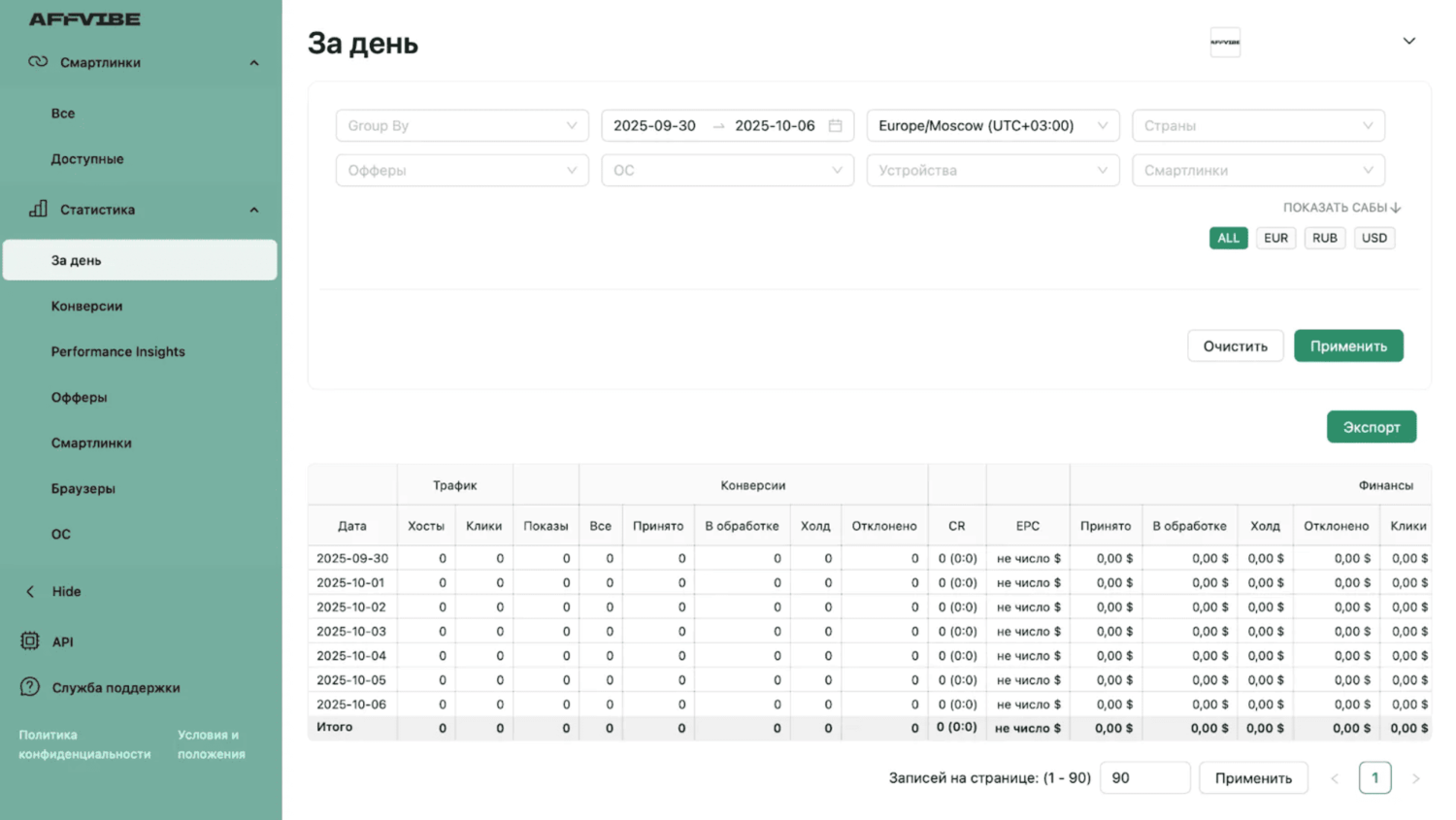Open the Group By dropdown

pos(462,125)
